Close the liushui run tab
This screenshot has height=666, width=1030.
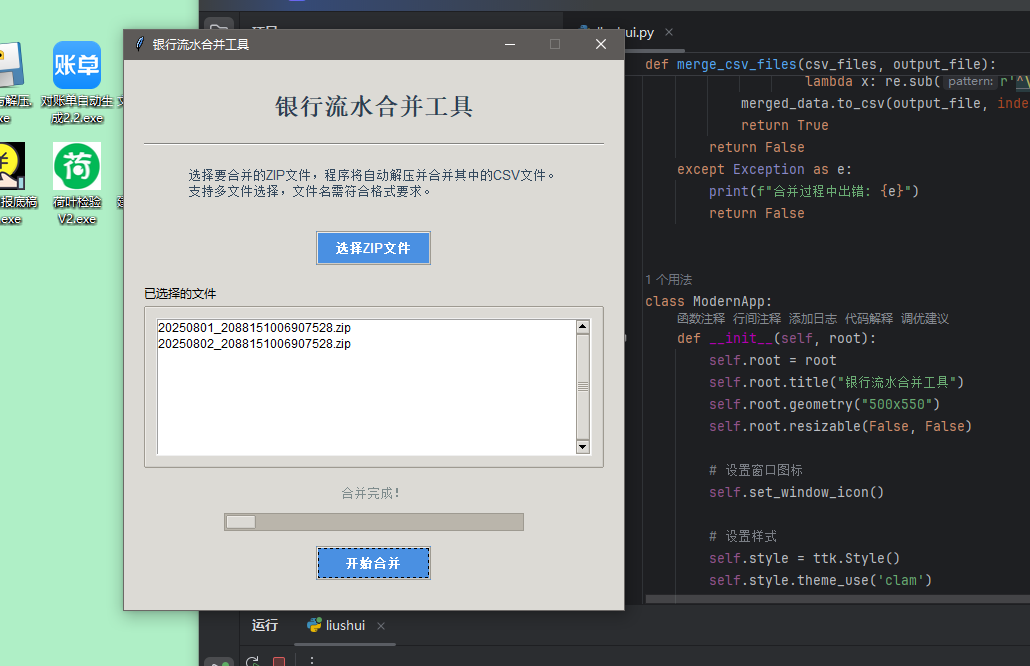(381, 626)
